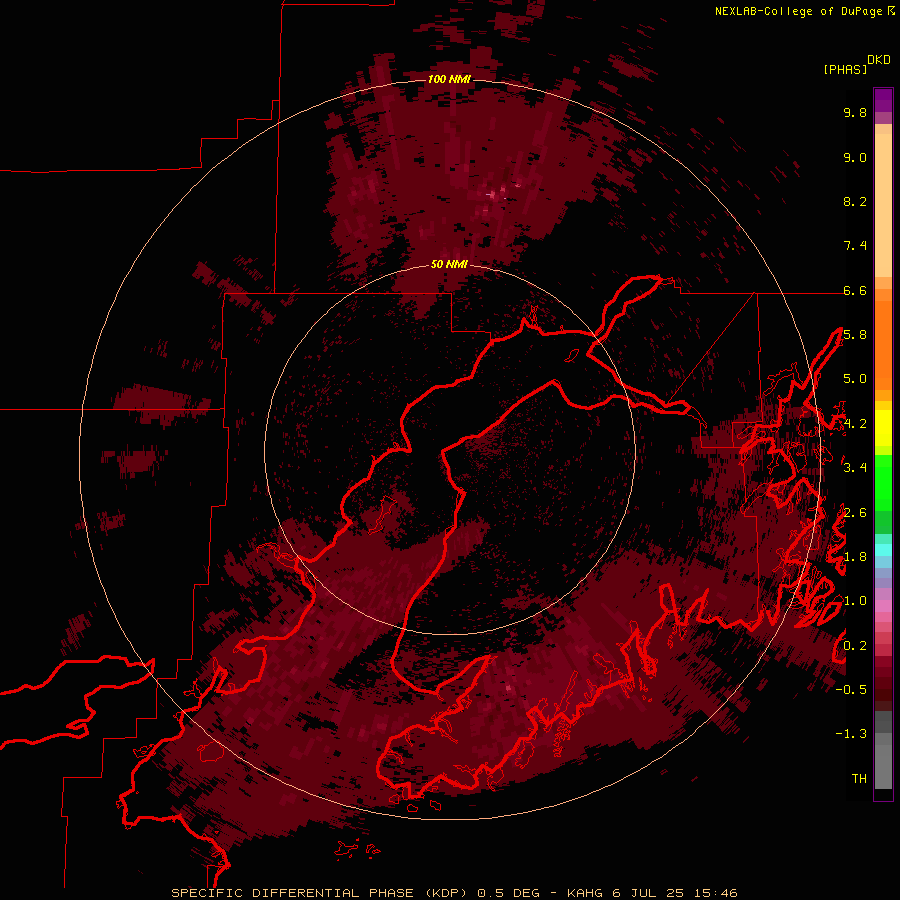Click the 7.4 scale value
Screen dimensions: 900x900
[x=855, y=246]
